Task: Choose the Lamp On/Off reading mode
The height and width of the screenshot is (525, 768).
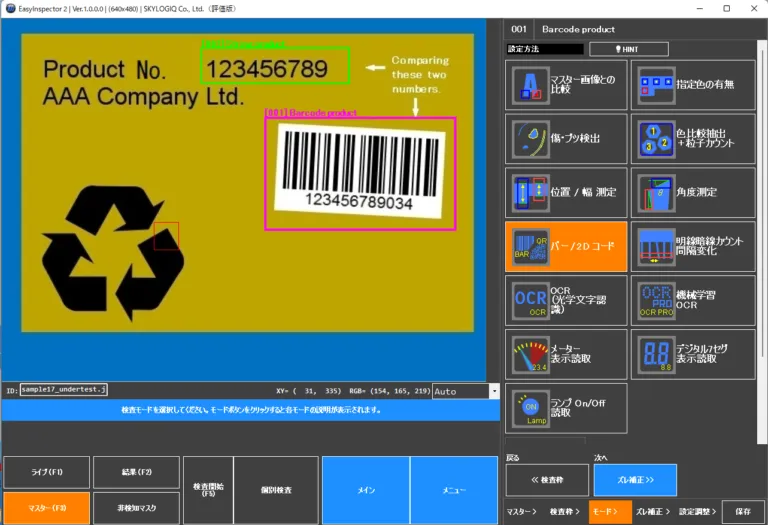Action: click(x=566, y=408)
